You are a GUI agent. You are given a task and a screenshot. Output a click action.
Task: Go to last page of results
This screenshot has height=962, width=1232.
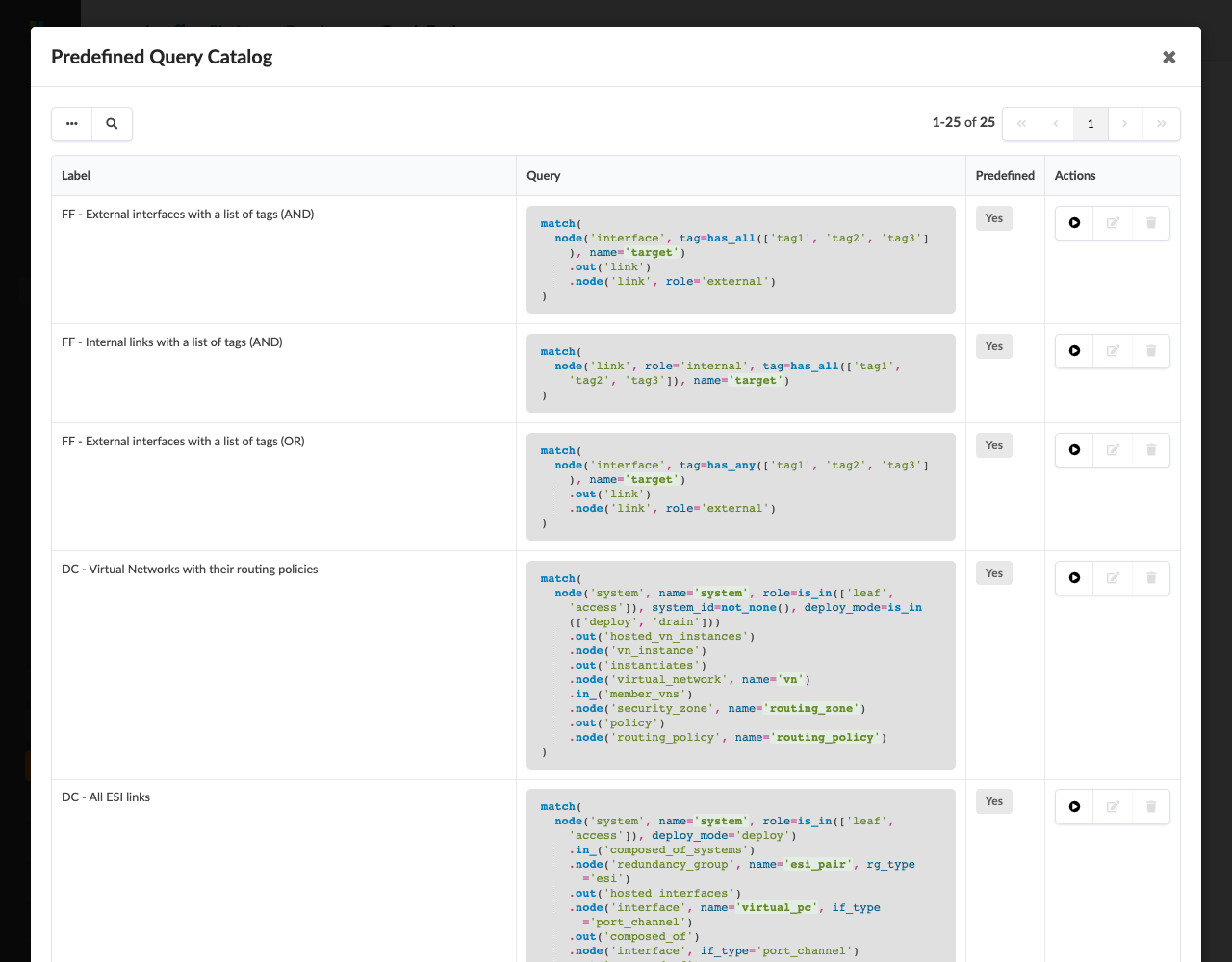1161,124
